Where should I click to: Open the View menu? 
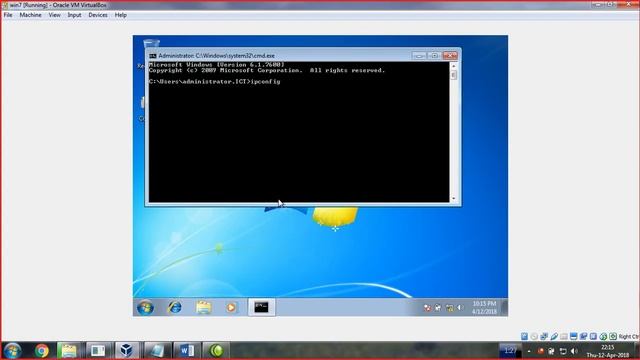point(54,15)
